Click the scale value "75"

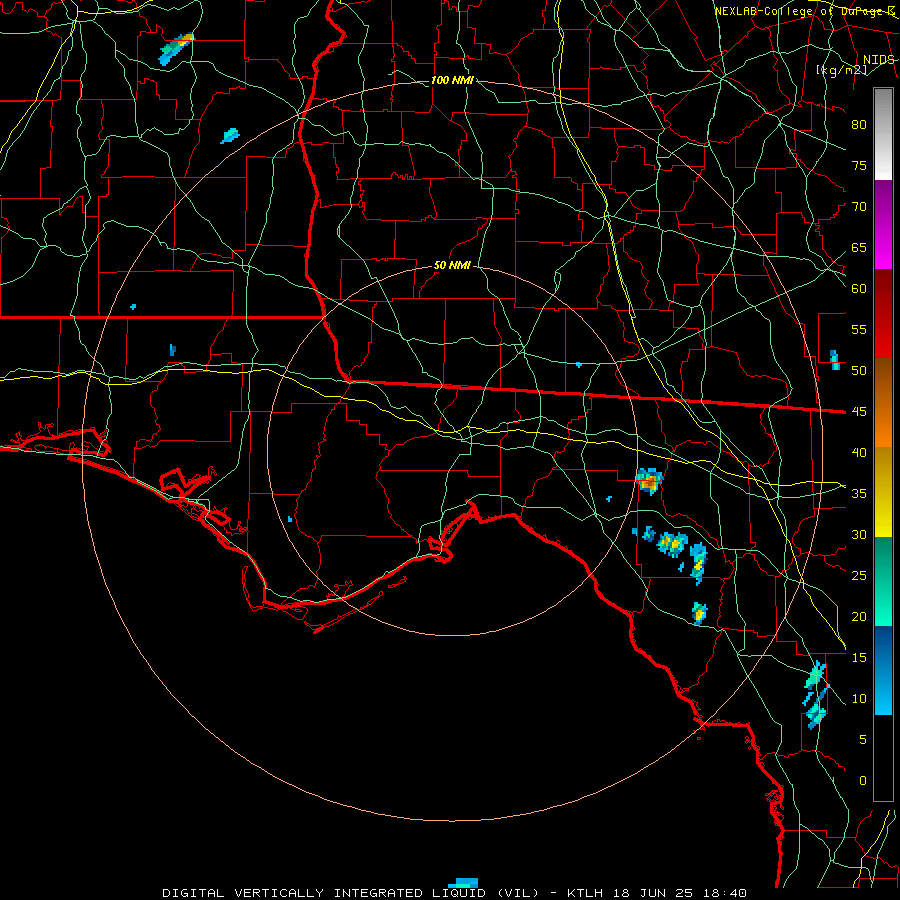pyautogui.click(x=859, y=165)
